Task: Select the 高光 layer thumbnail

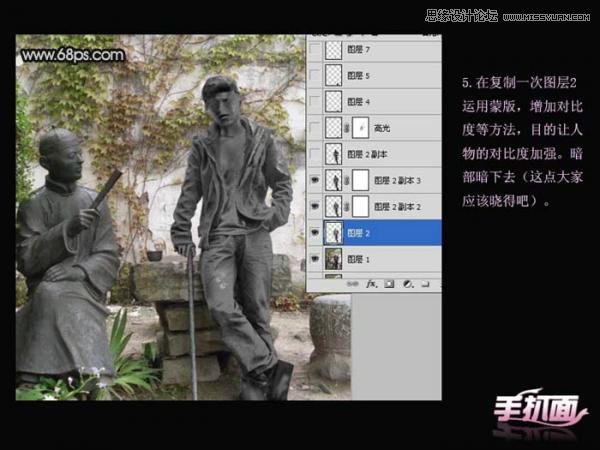Action: point(333,128)
